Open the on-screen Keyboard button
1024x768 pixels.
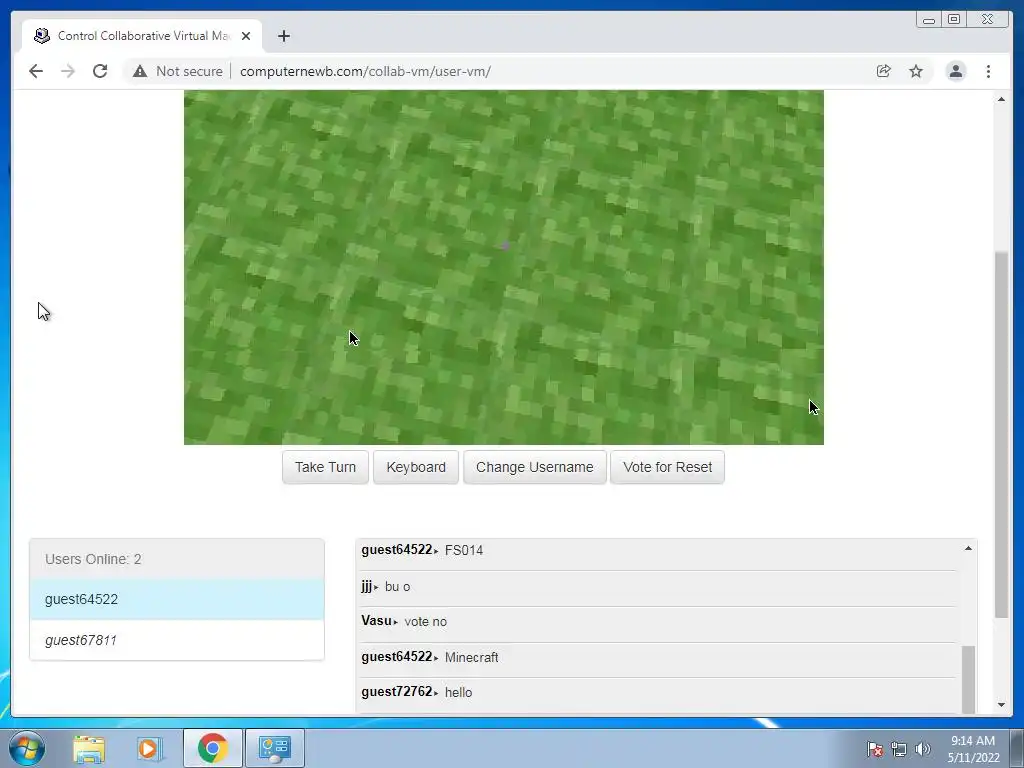[416, 467]
